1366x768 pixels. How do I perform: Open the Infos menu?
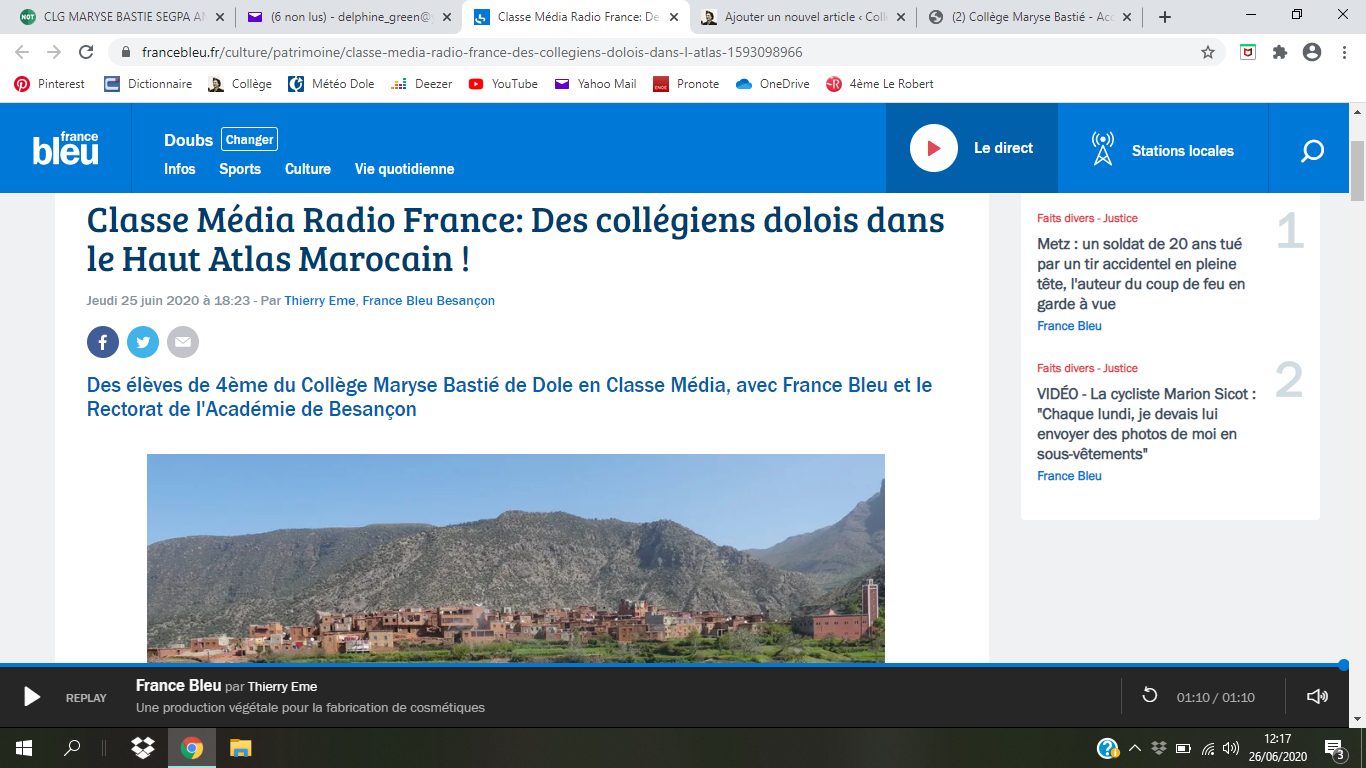pyautogui.click(x=180, y=169)
